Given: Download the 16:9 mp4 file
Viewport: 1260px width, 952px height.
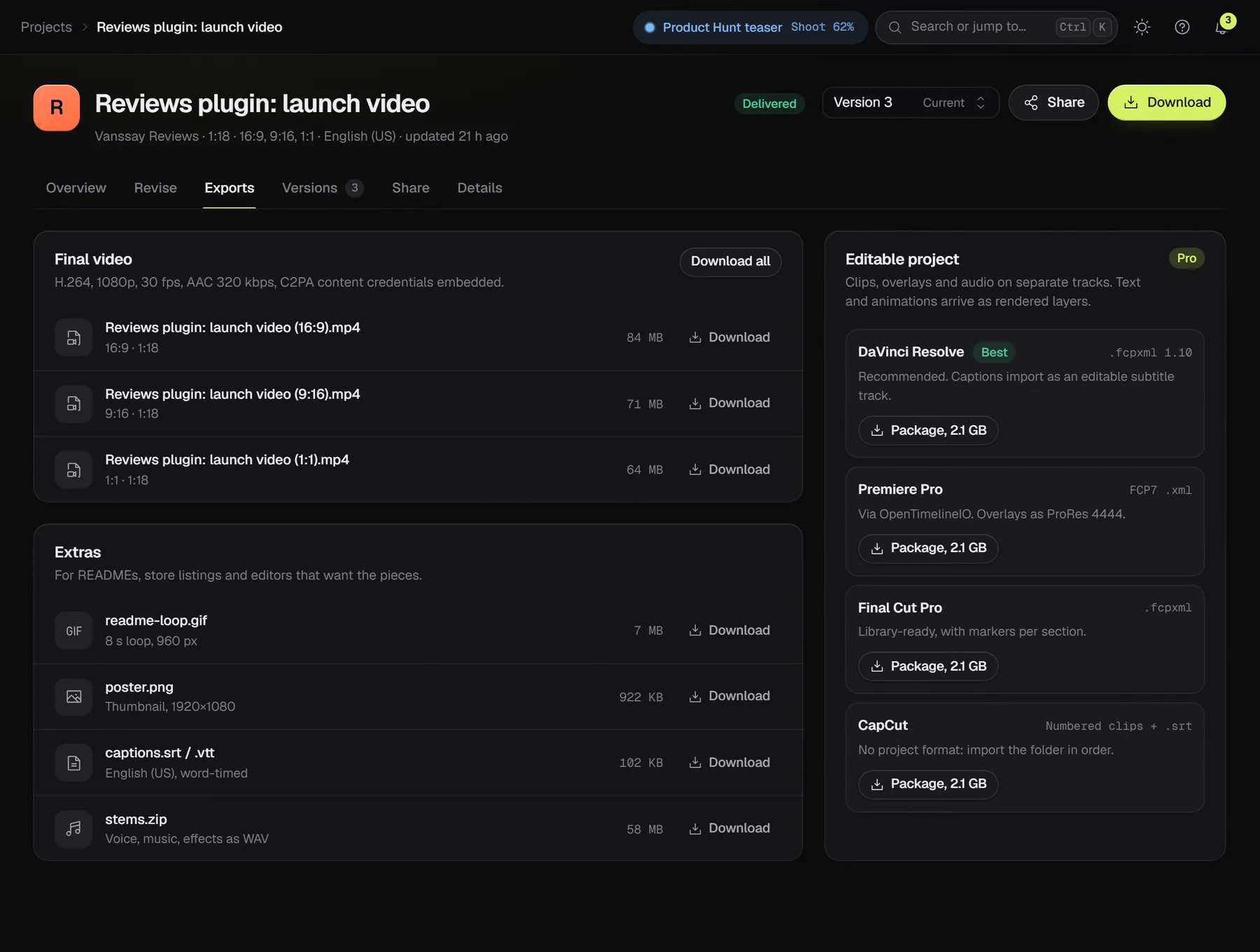Looking at the screenshot, I should click(729, 337).
